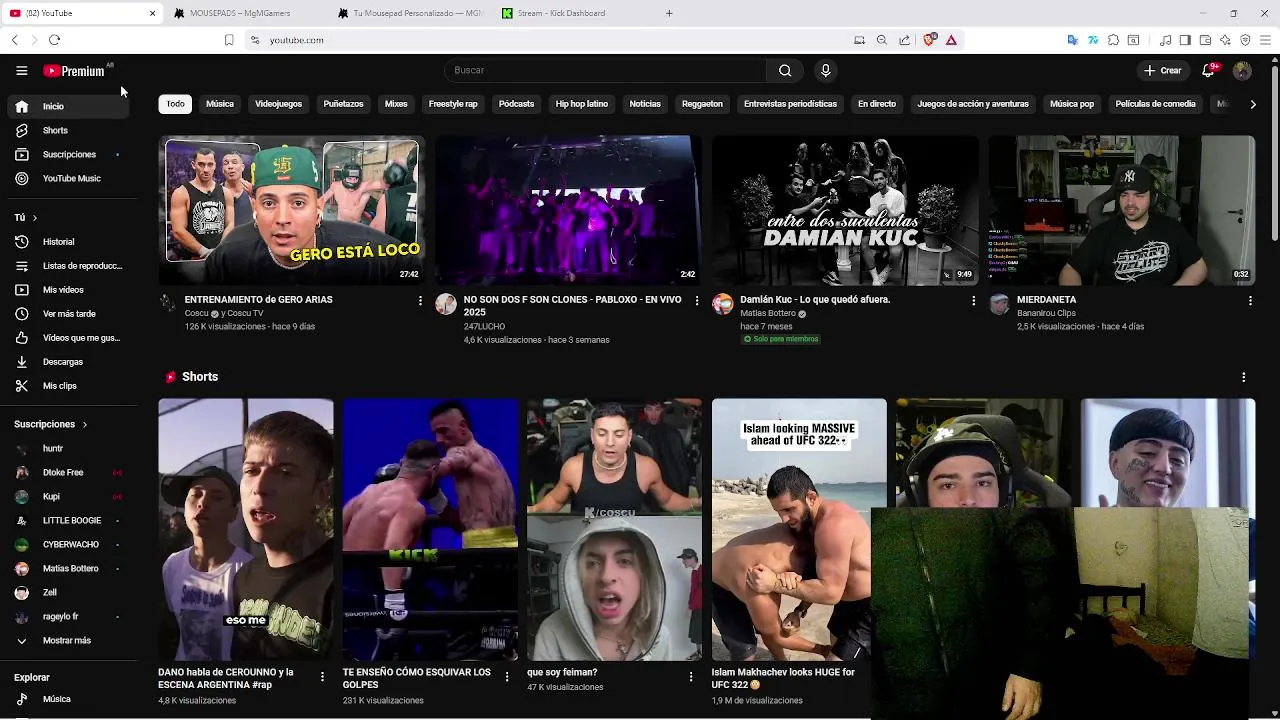Viewport: 1280px width, 720px height.
Task: Open the Shorts section options menu
Action: pyautogui.click(x=1243, y=377)
